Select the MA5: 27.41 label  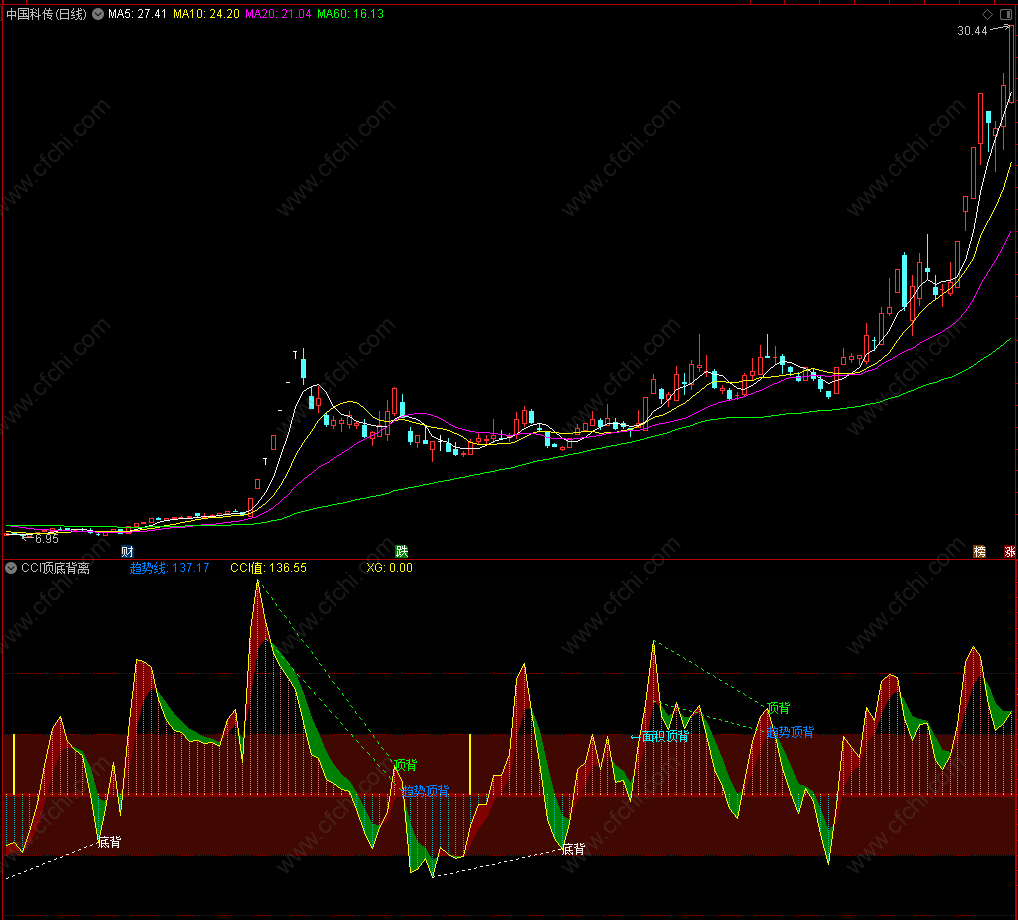tap(138, 14)
